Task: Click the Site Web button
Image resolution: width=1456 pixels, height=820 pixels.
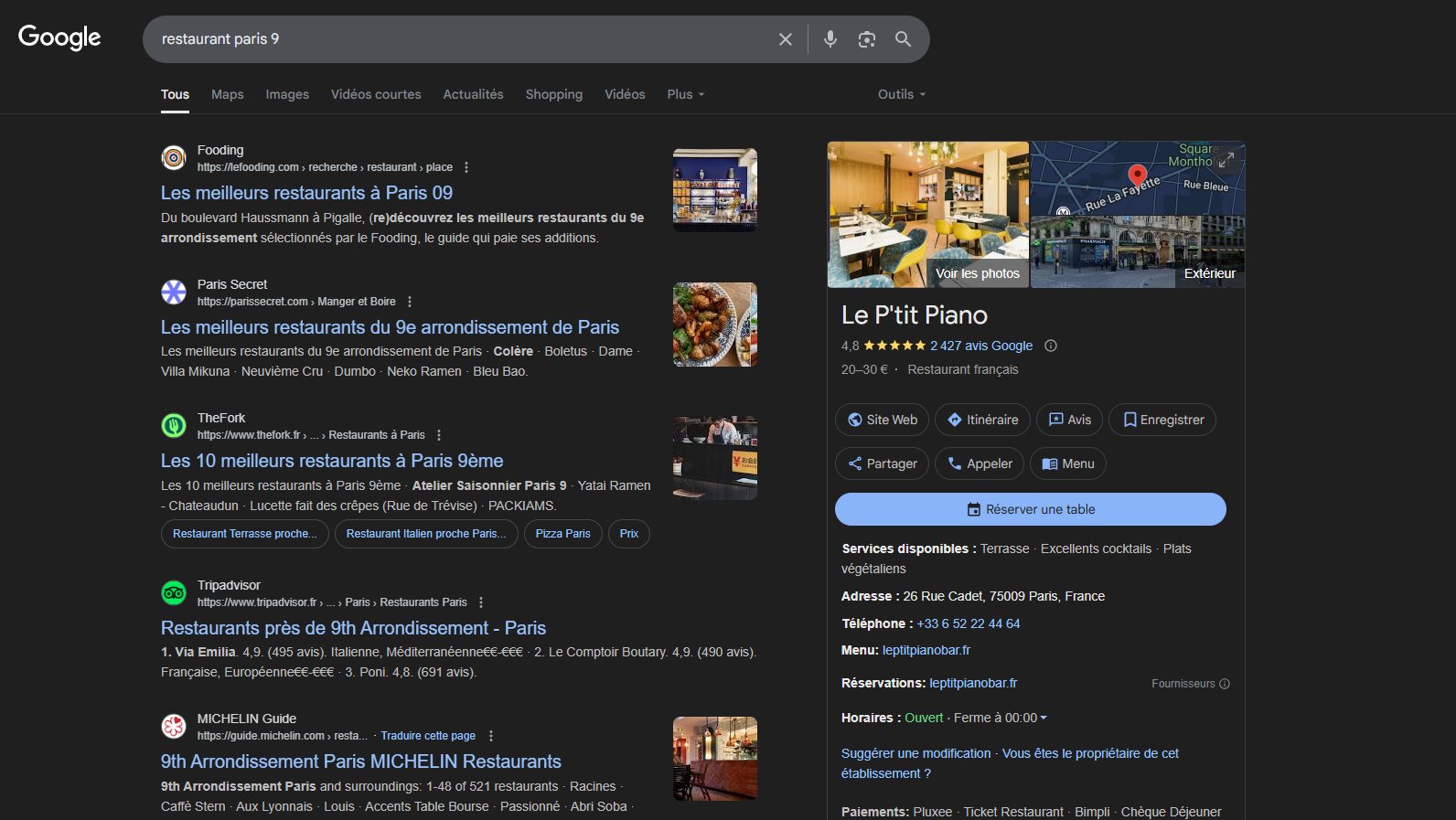Action: pos(883,420)
